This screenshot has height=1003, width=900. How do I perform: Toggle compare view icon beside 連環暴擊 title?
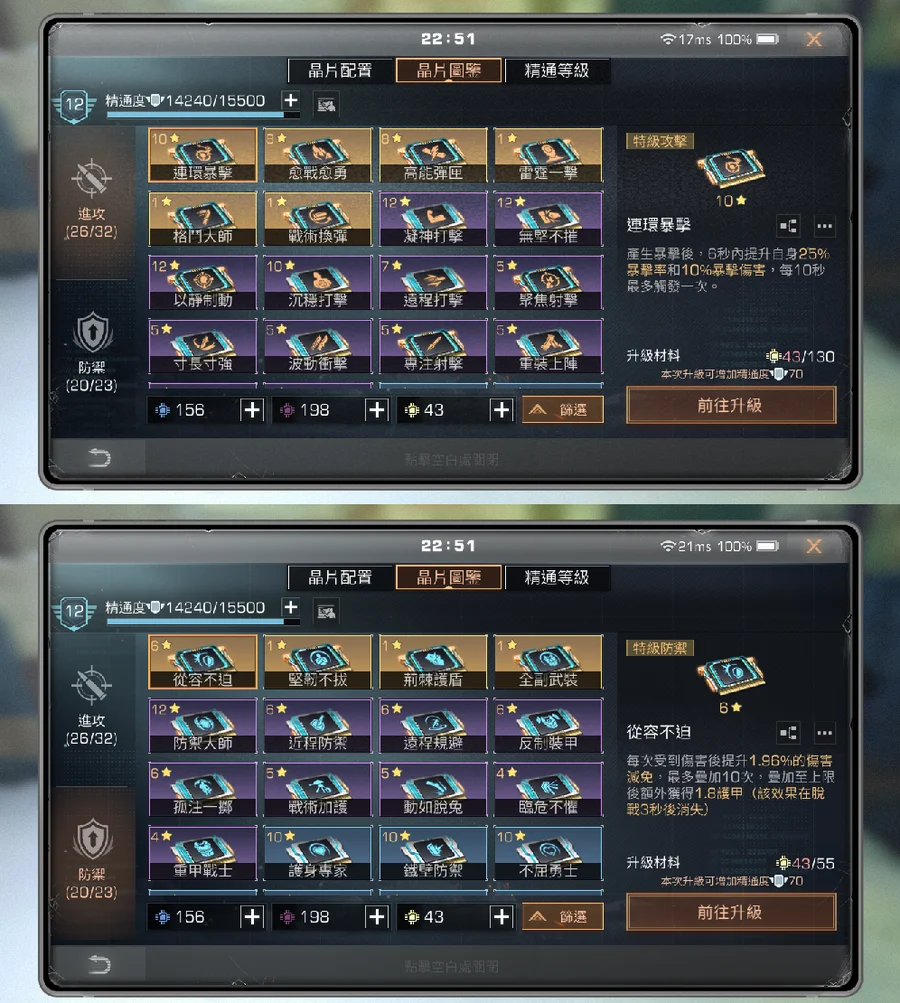(x=788, y=226)
